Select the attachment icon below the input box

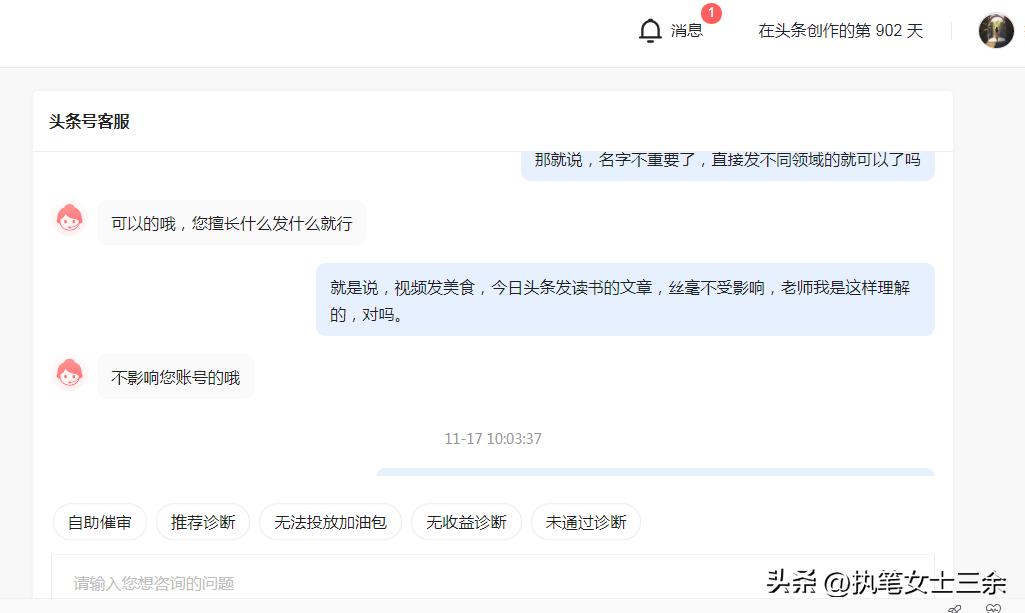955,608
